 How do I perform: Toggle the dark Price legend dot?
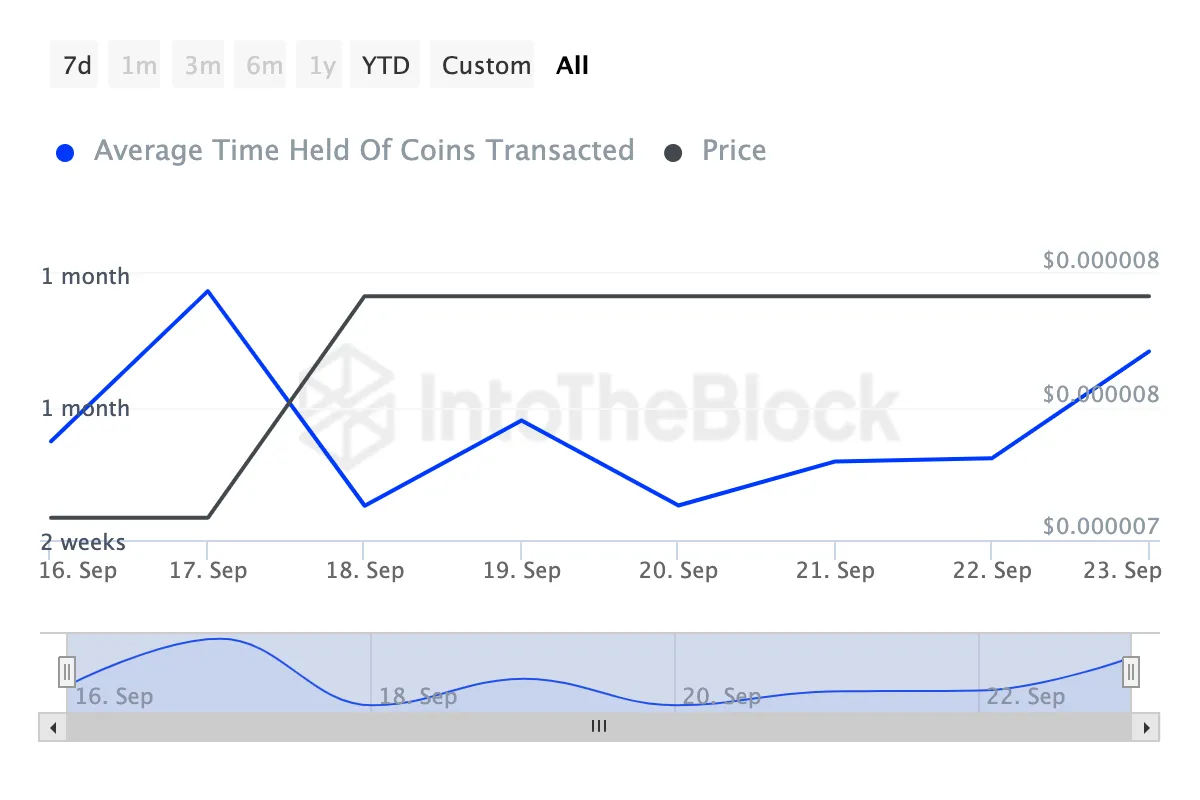pos(674,153)
